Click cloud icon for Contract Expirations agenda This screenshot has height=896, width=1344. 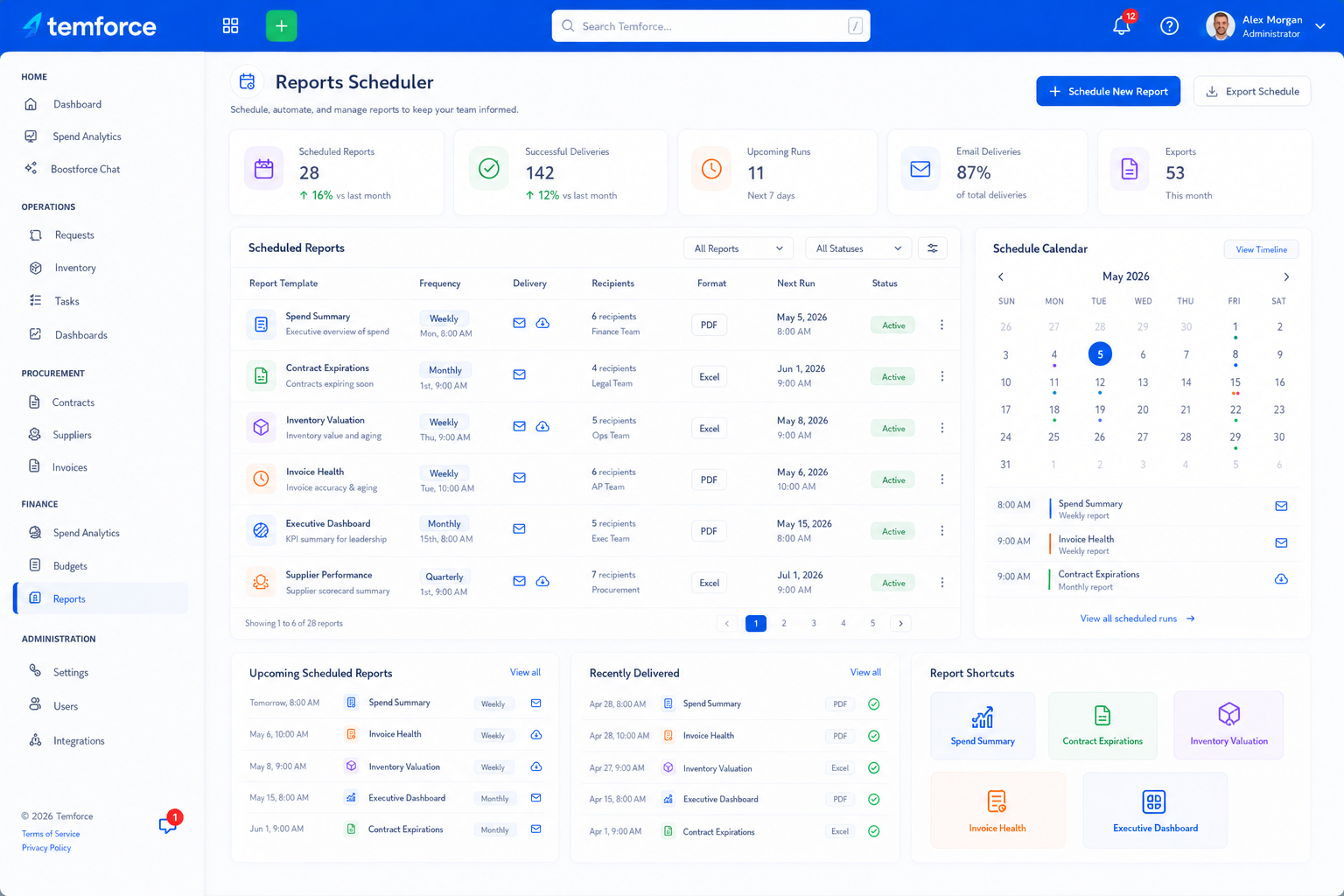[x=1281, y=579]
